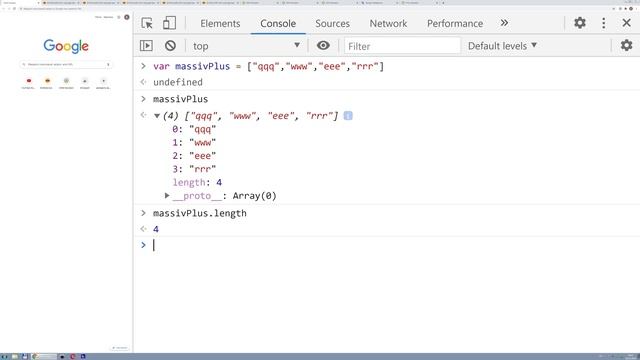Click the result value 4 under massivPlus.length
Viewport: 640px width, 360px height.
pyautogui.click(x=156, y=229)
